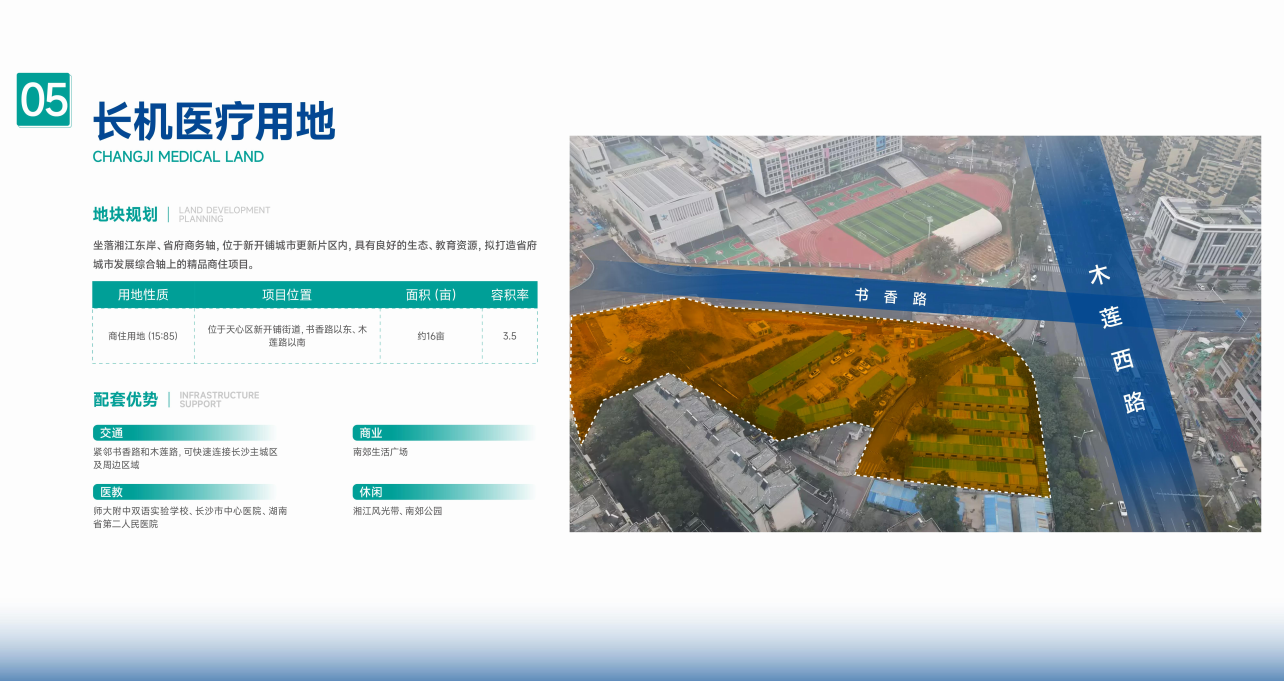Click the 面积 (亩) column header

pos(431,295)
